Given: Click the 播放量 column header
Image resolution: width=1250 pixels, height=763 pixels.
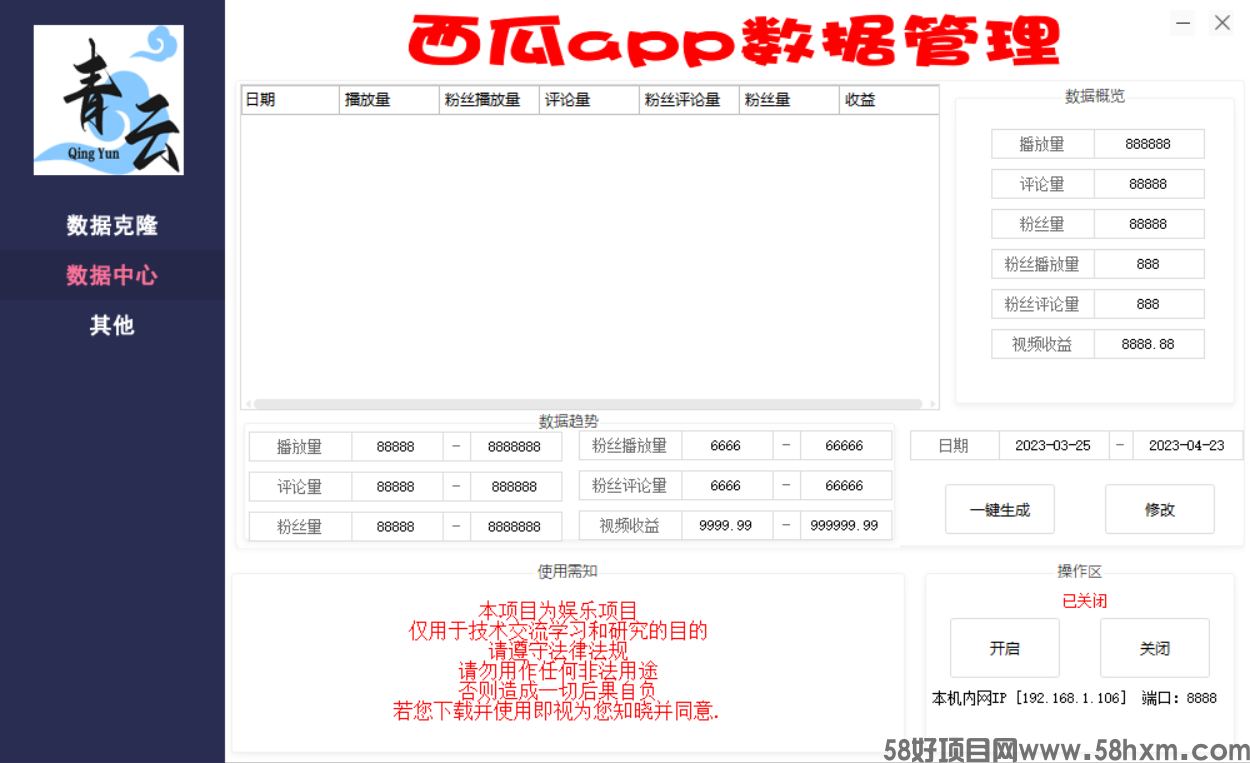Looking at the screenshot, I should click(389, 100).
